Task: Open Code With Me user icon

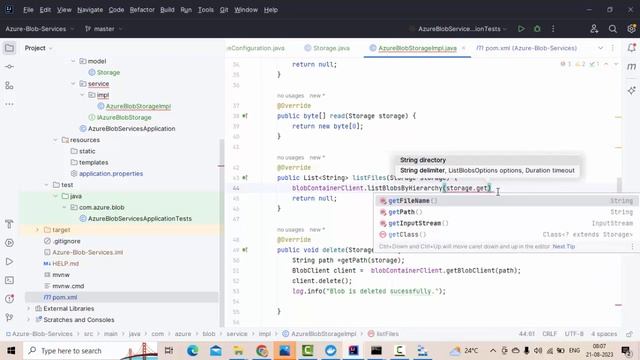Action: click(594, 29)
